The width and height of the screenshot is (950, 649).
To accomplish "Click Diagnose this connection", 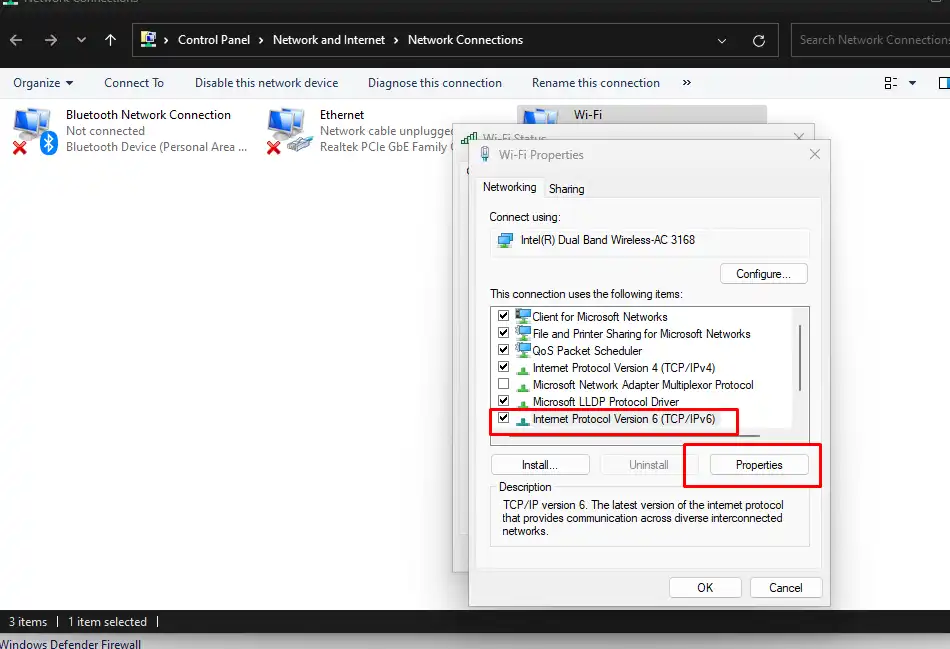I will coord(435,83).
